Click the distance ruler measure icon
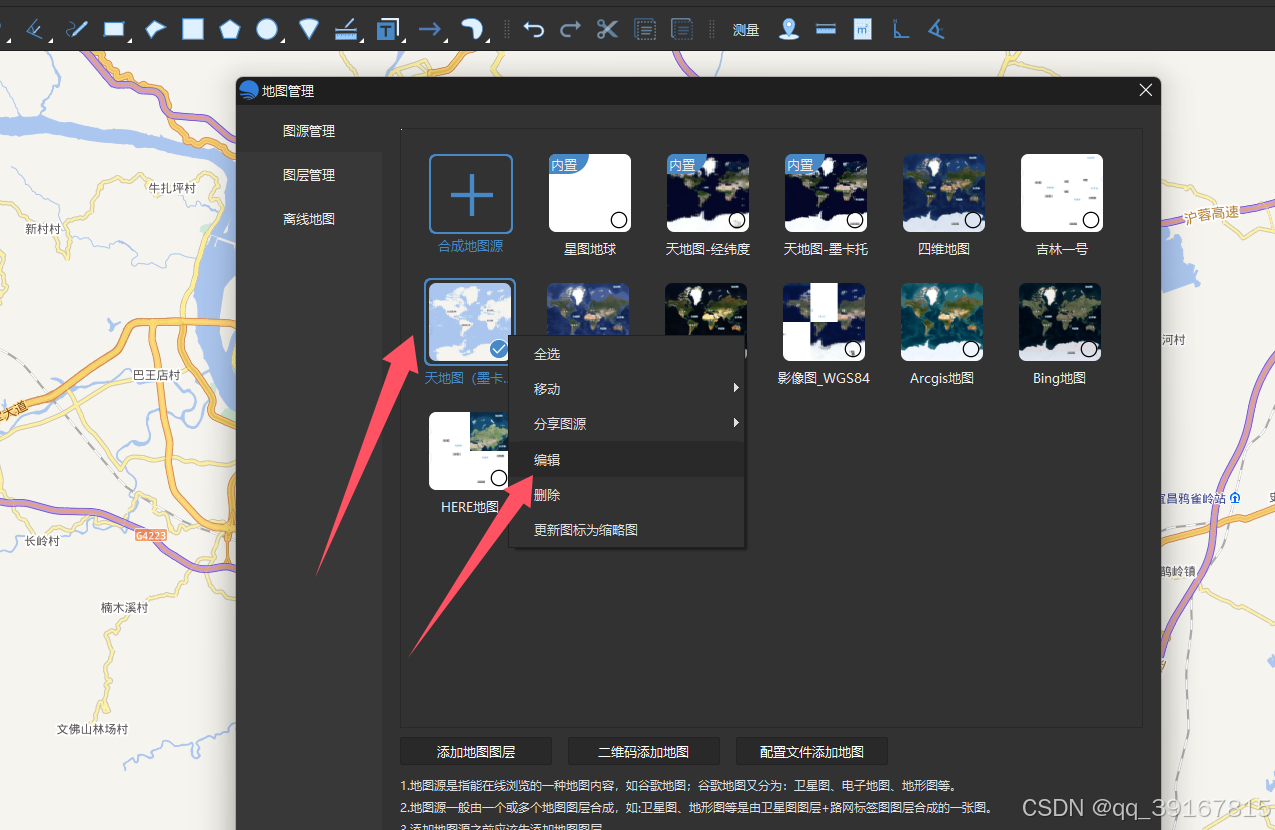 coord(826,29)
